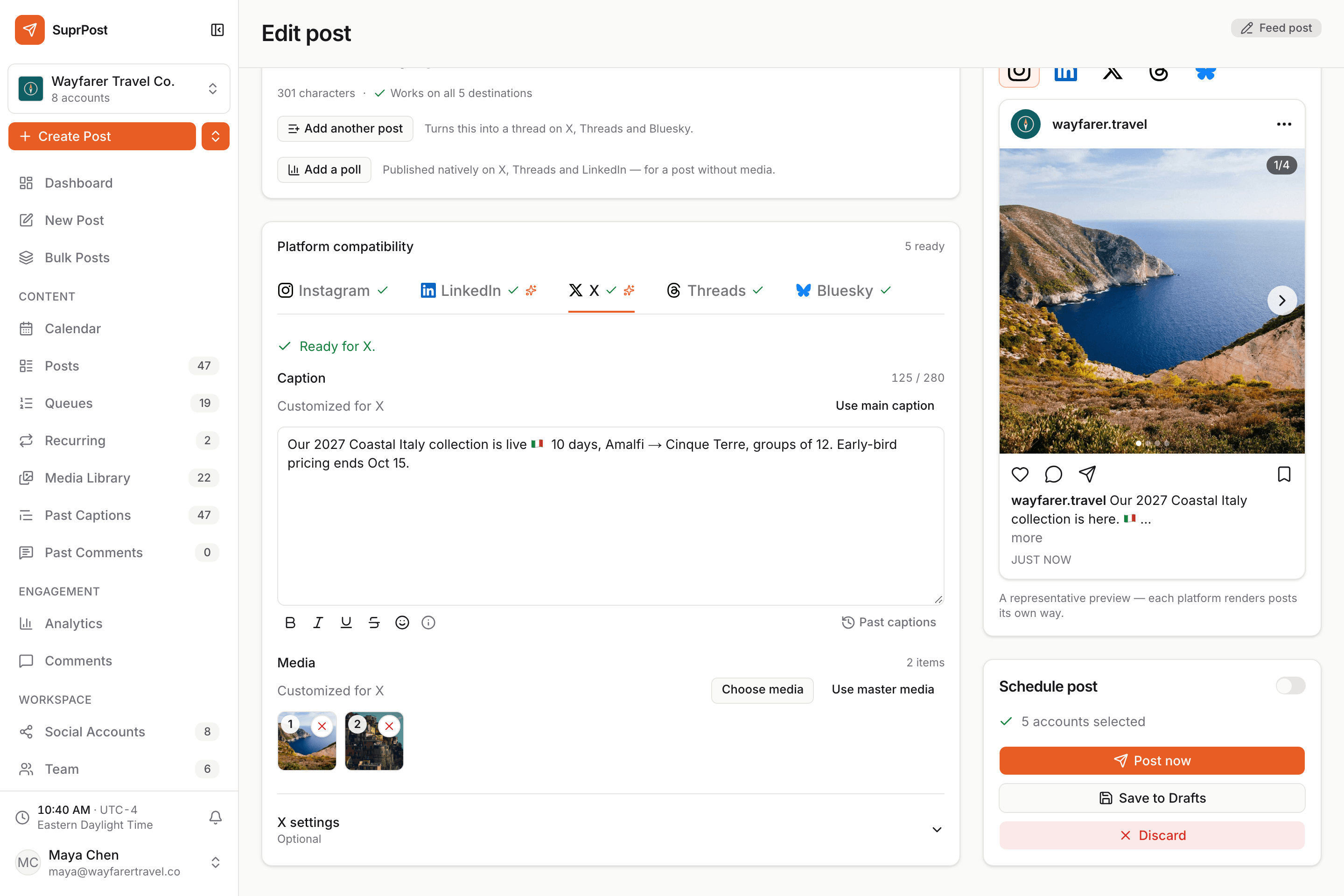This screenshot has height=896, width=1344.
Task: Expand the X settings section
Action: pyautogui.click(x=610, y=830)
